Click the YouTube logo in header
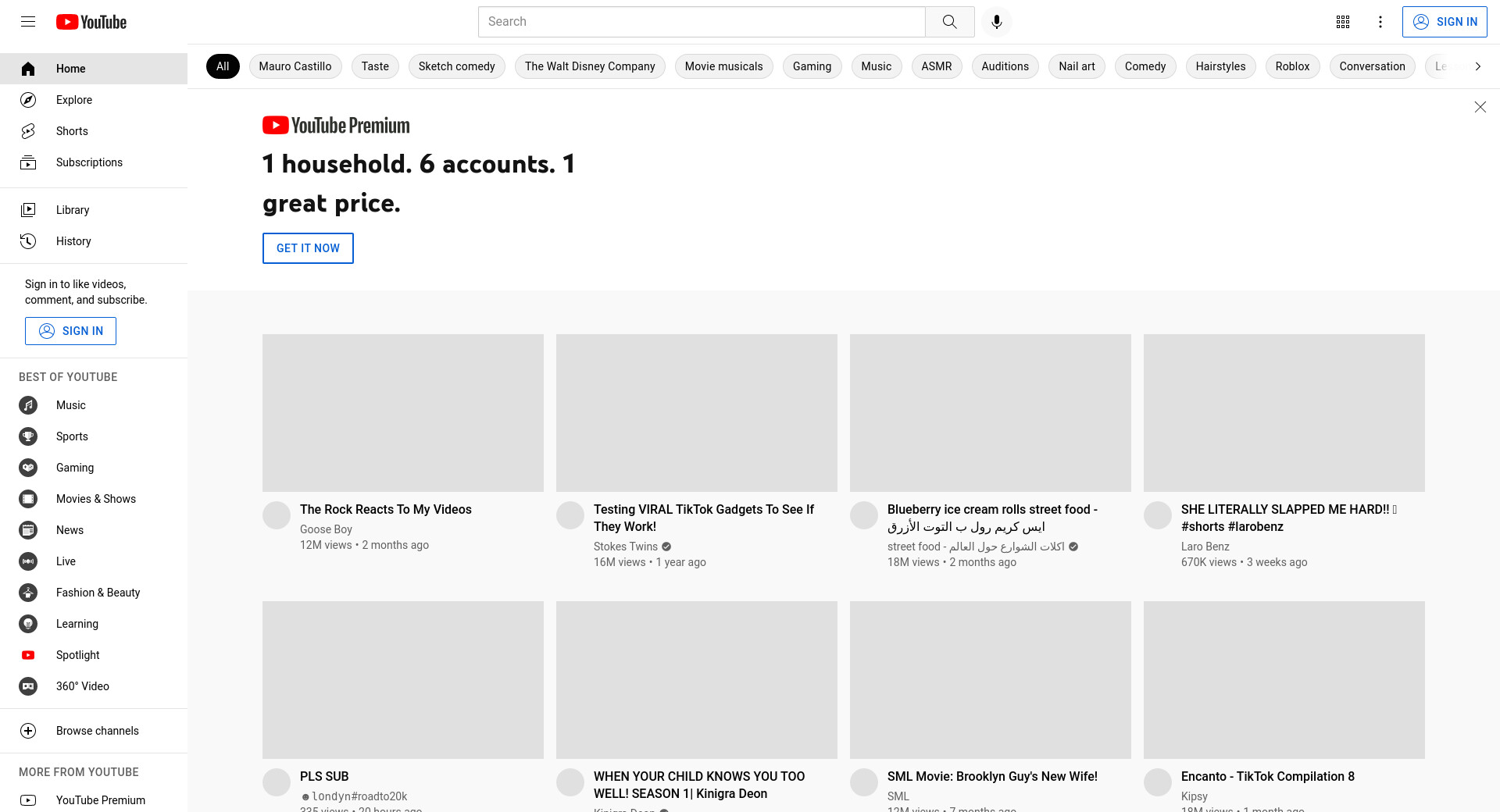The image size is (1500, 812). [91, 22]
